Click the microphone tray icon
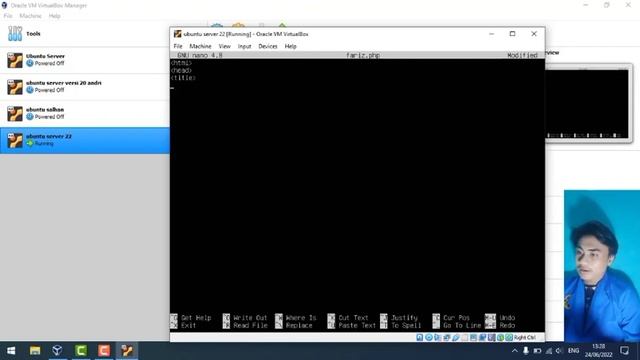The height and width of the screenshot is (360, 640). 526,351
